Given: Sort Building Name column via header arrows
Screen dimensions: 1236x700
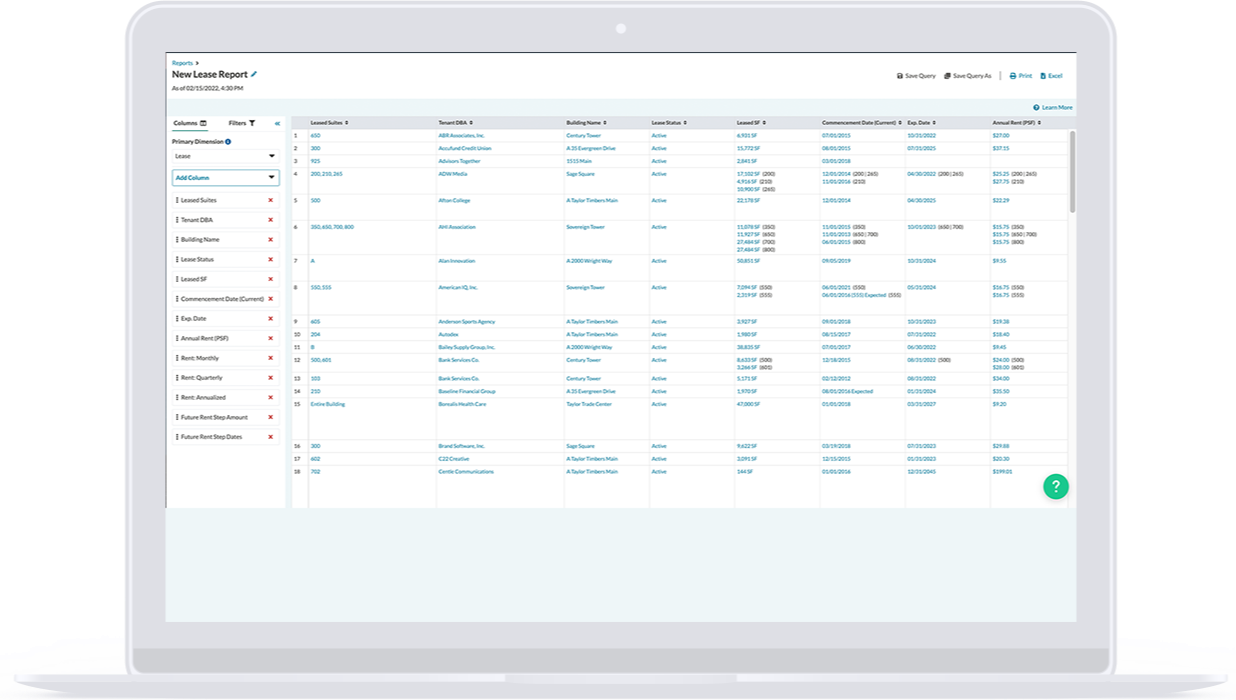Looking at the screenshot, I should click(586, 123).
